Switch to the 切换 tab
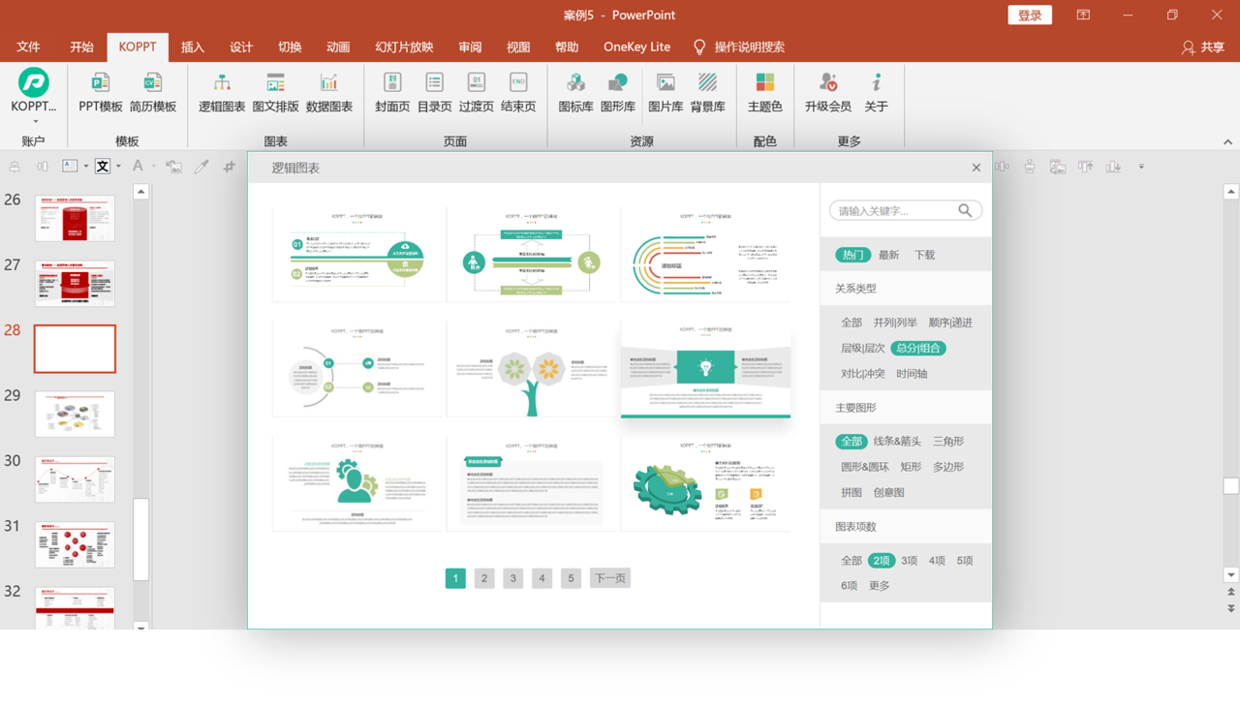 [x=290, y=47]
